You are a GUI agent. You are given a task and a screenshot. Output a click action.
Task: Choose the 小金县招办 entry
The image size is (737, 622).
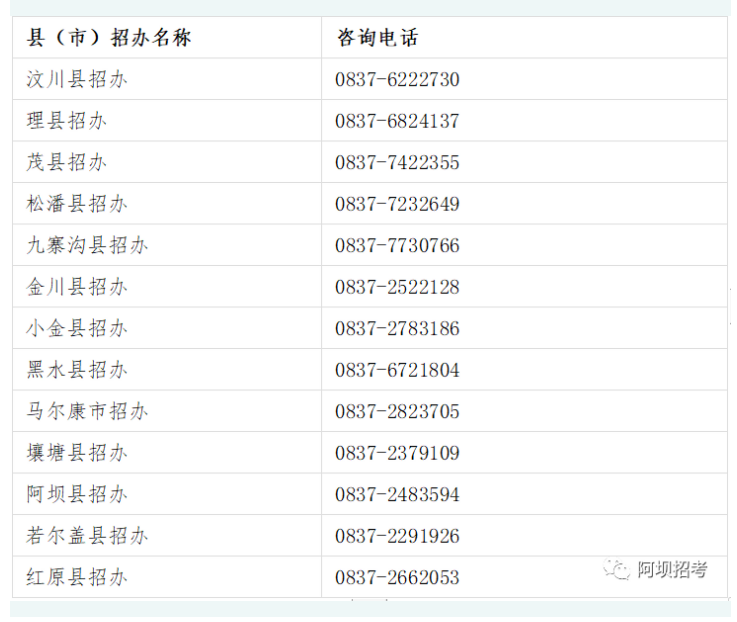[77, 329]
